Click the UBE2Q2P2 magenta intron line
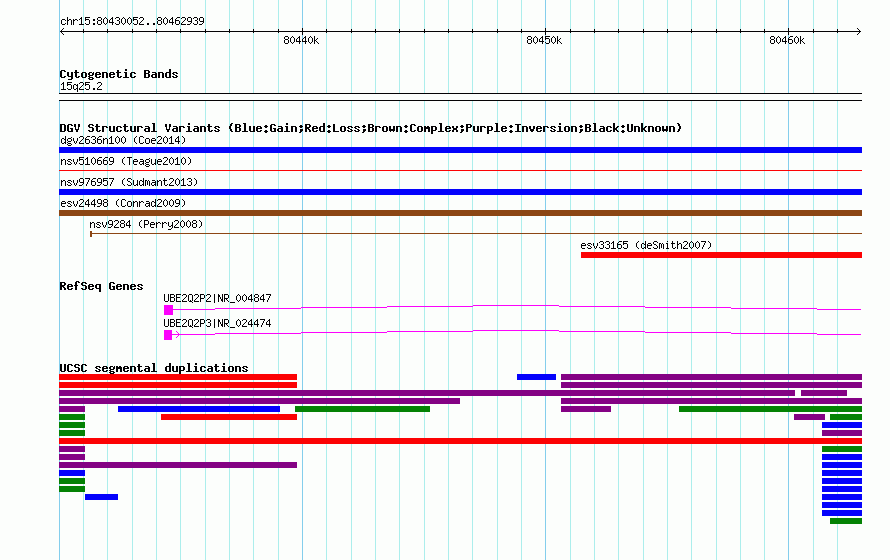 tap(517, 307)
